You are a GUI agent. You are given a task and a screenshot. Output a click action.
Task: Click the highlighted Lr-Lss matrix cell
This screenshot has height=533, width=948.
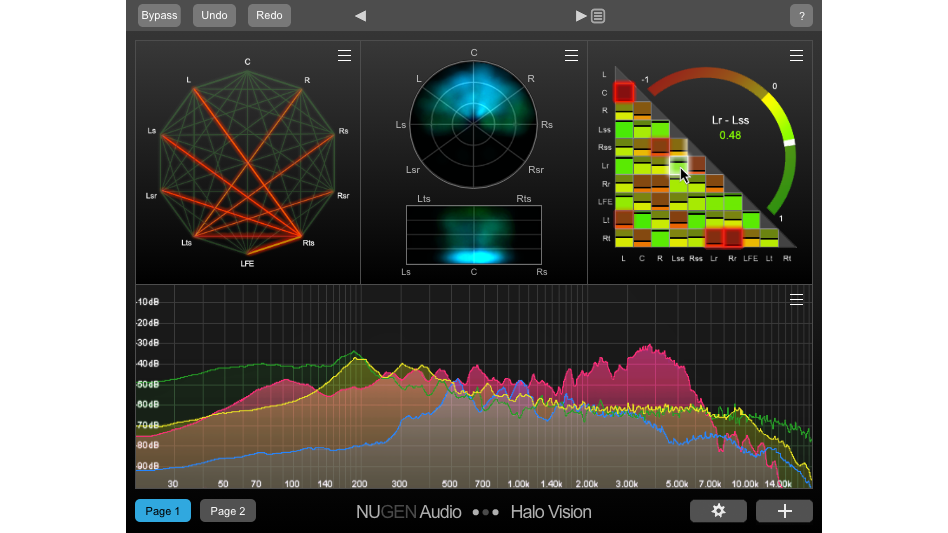[x=678, y=165]
